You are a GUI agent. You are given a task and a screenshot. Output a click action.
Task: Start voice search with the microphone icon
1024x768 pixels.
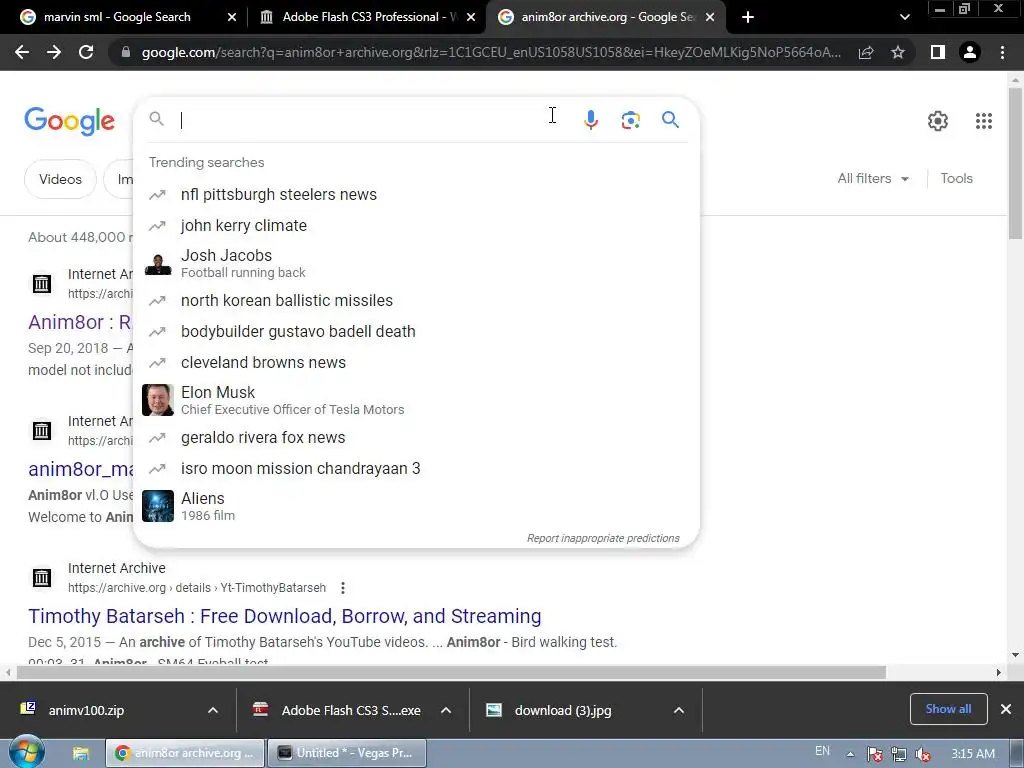click(x=590, y=120)
